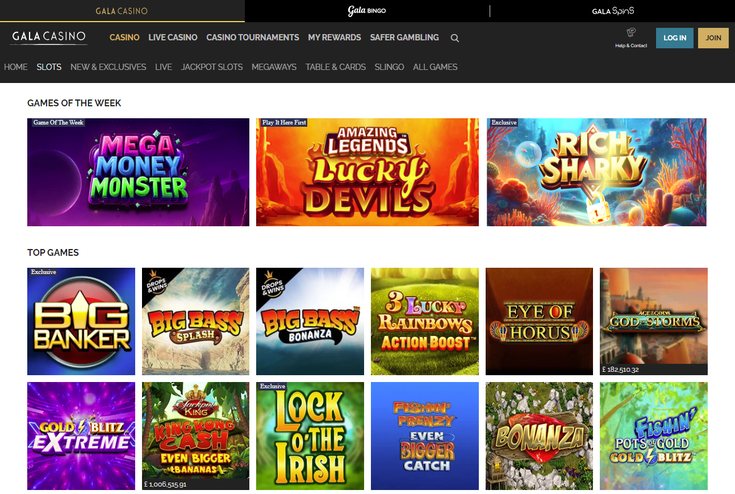Open TABLE & CARDS category
The height and width of the screenshot is (494, 735).
pyautogui.click(x=335, y=67)
